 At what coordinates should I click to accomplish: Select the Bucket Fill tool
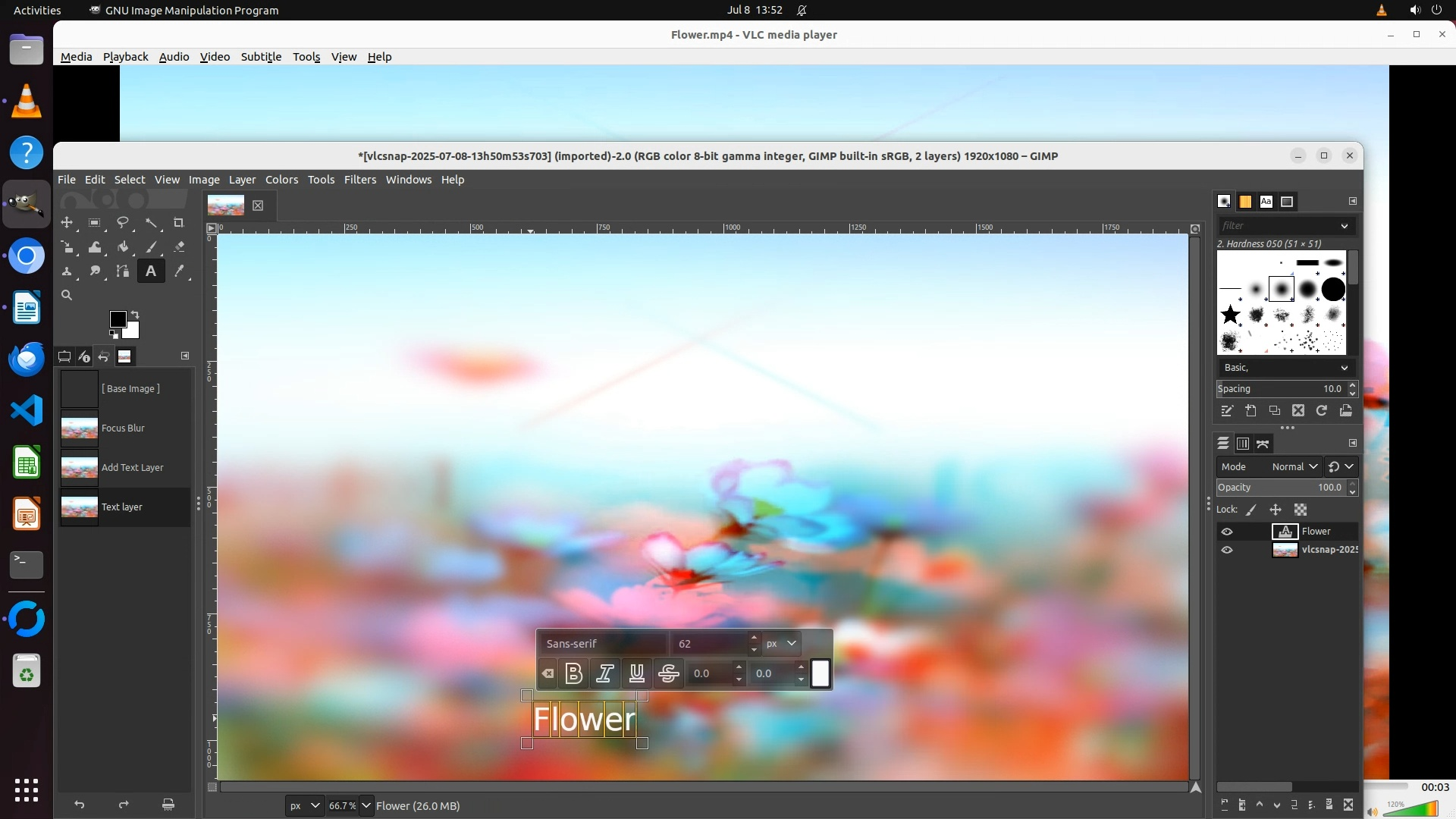(122, 247)
